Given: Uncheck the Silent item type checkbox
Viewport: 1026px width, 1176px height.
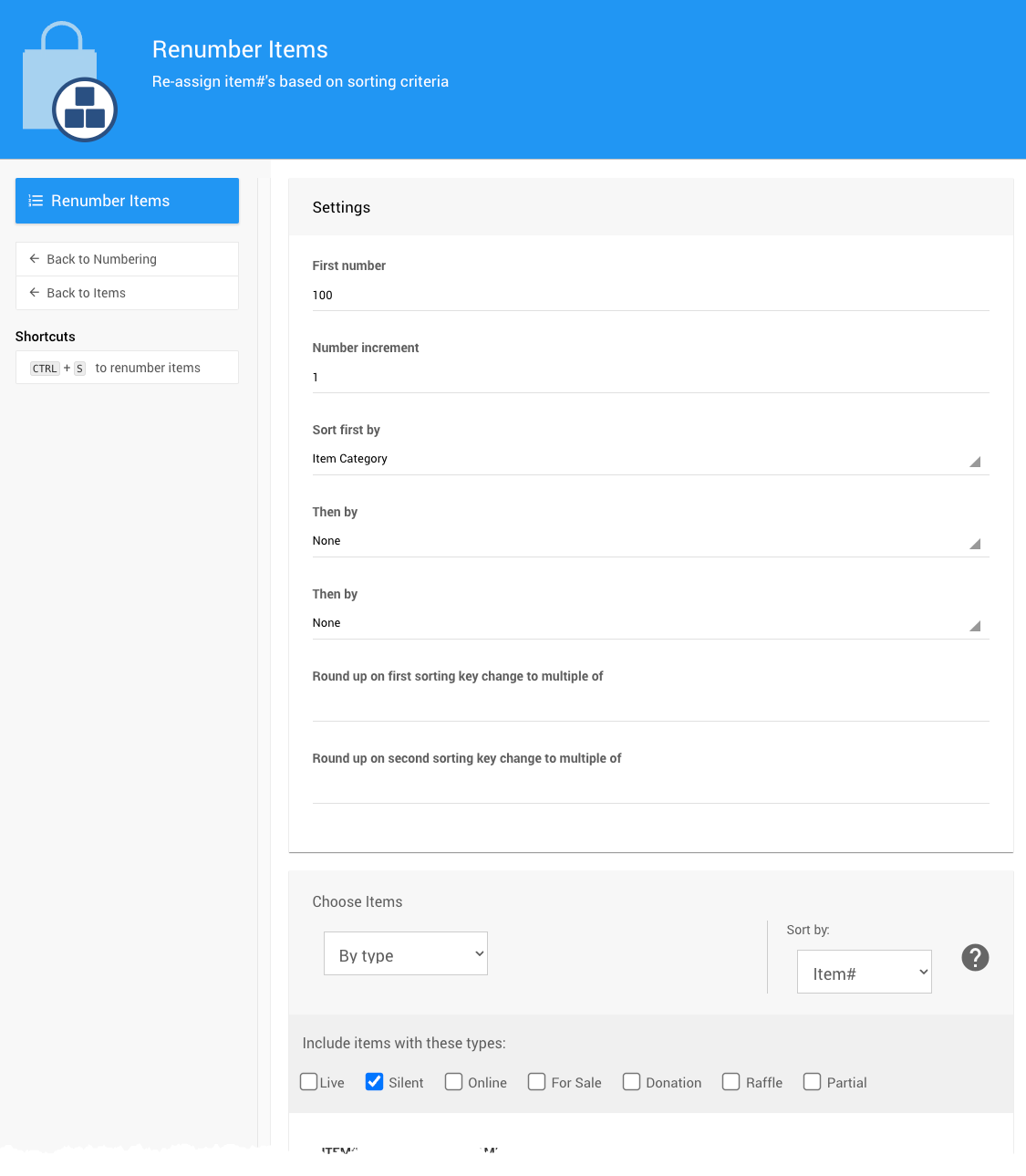Looking at the screenshot, I should [x=374, y=1082].
